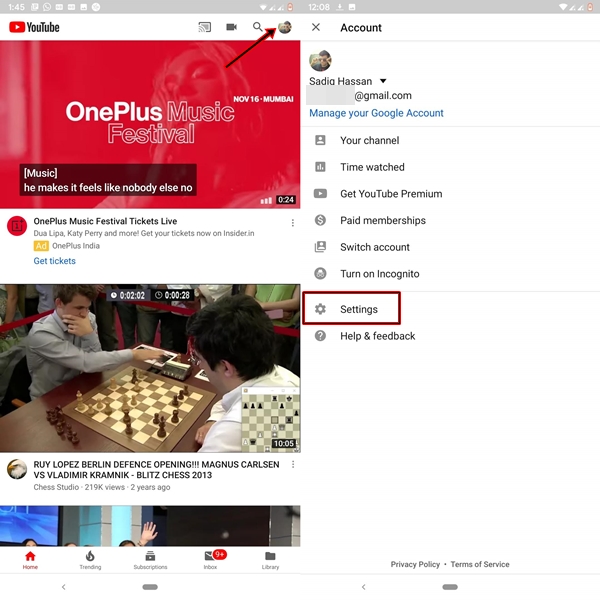Screen dimensions: 600x600
Task: Tap the Get tickets link
Action: tap(55, 261)
